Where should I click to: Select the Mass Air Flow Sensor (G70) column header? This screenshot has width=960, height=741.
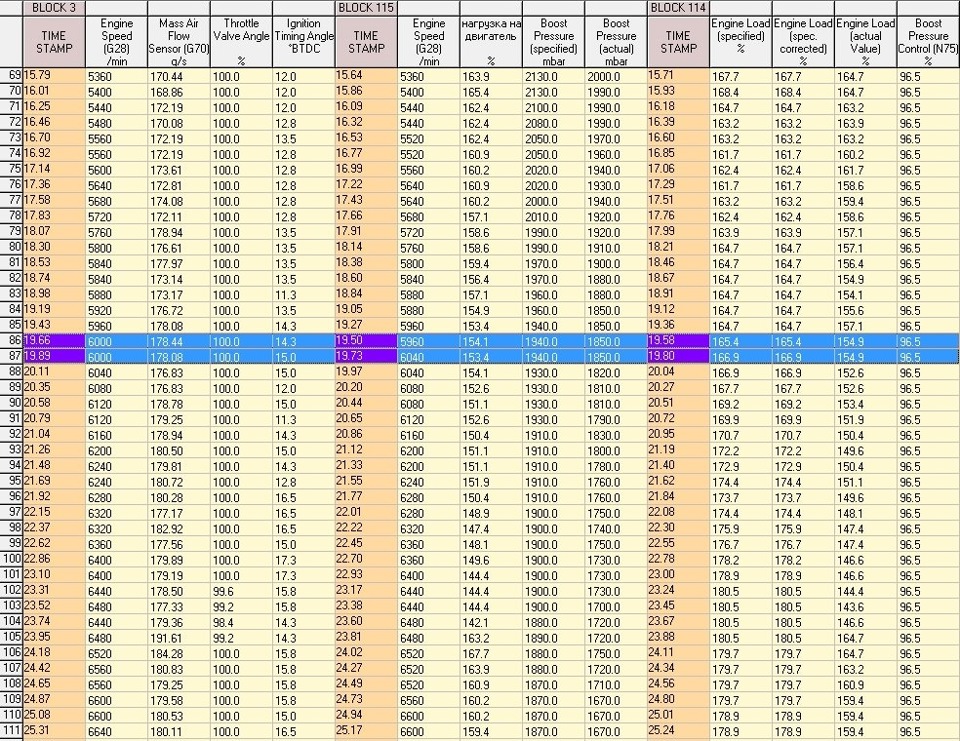coord(179,42)
